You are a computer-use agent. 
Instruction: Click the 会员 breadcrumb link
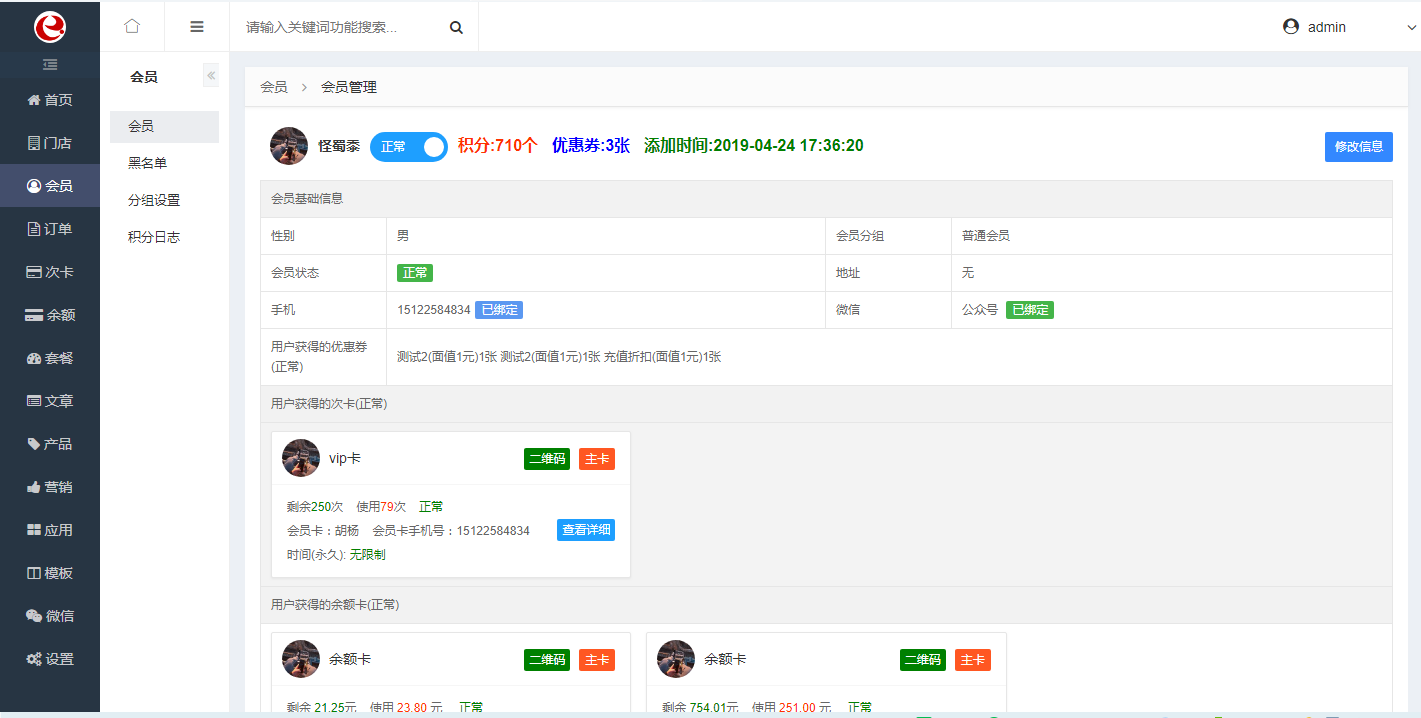pos(274,87)
